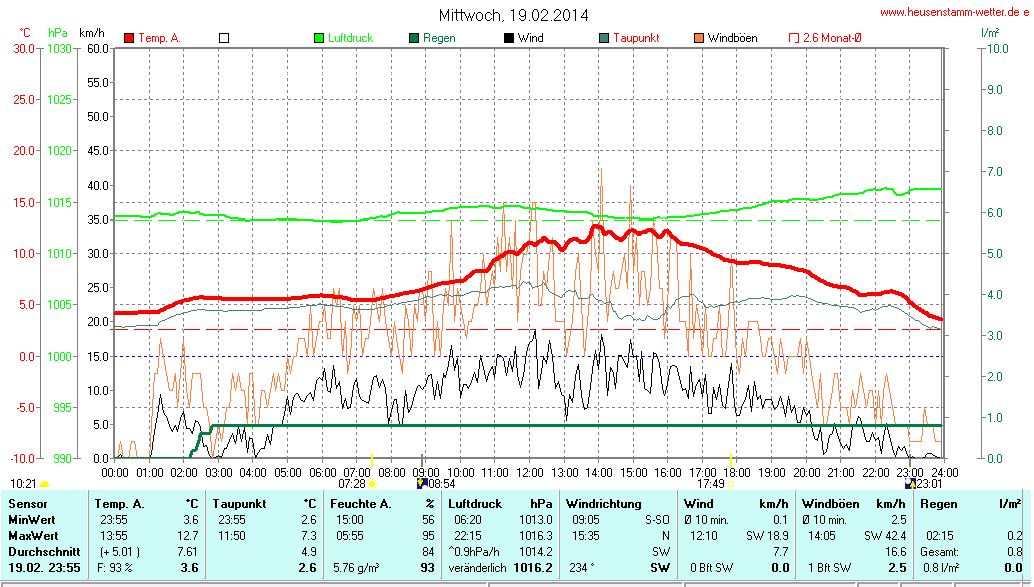Click the Regen l/m² table header

point(971,504)
